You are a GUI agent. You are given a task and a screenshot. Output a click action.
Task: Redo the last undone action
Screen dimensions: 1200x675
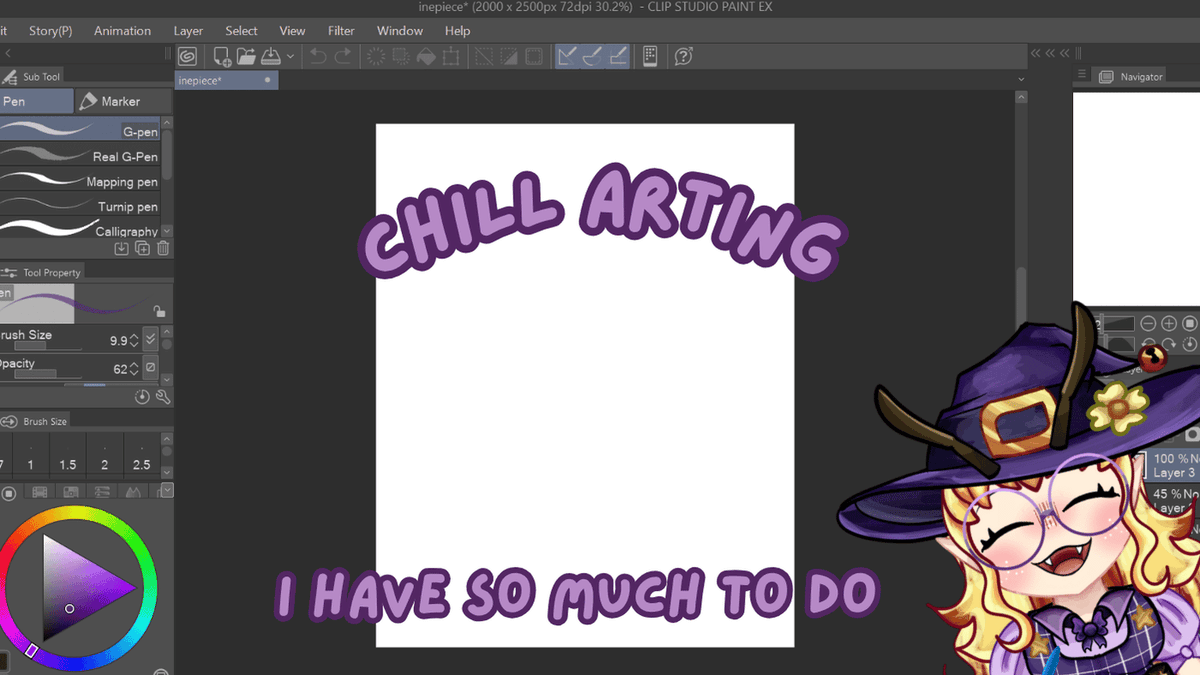(x=343, y=57)
